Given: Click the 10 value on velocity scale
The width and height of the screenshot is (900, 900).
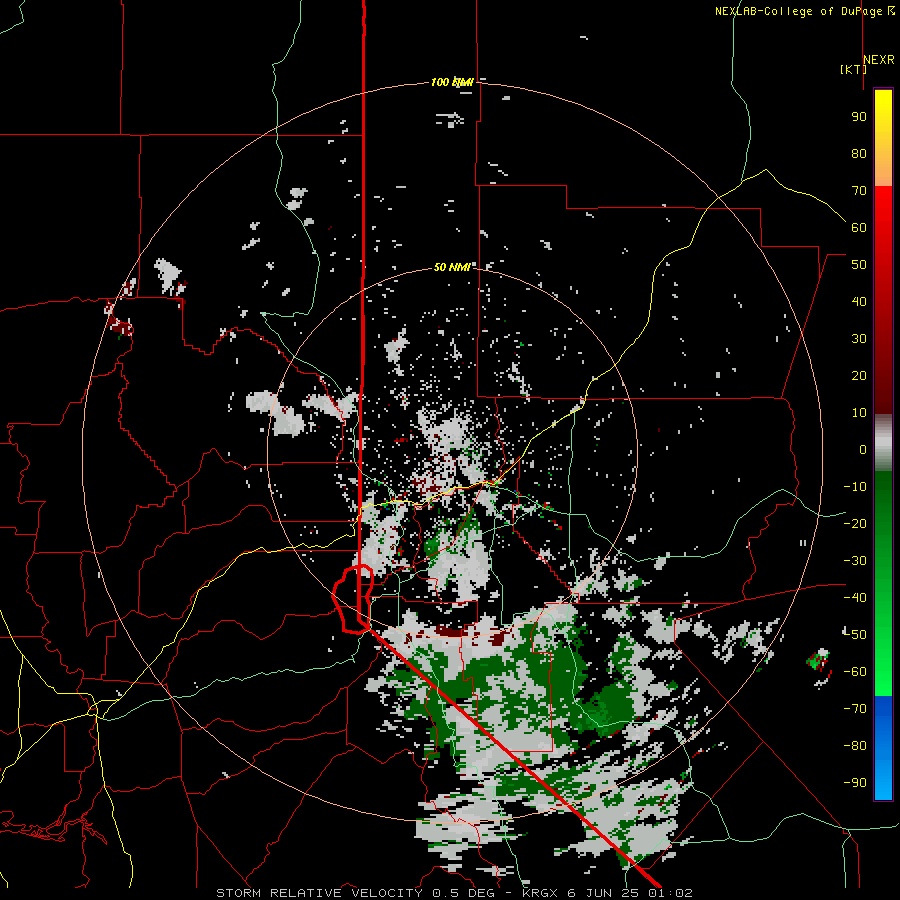Looking at the screenshot, I should coord(859,413).
